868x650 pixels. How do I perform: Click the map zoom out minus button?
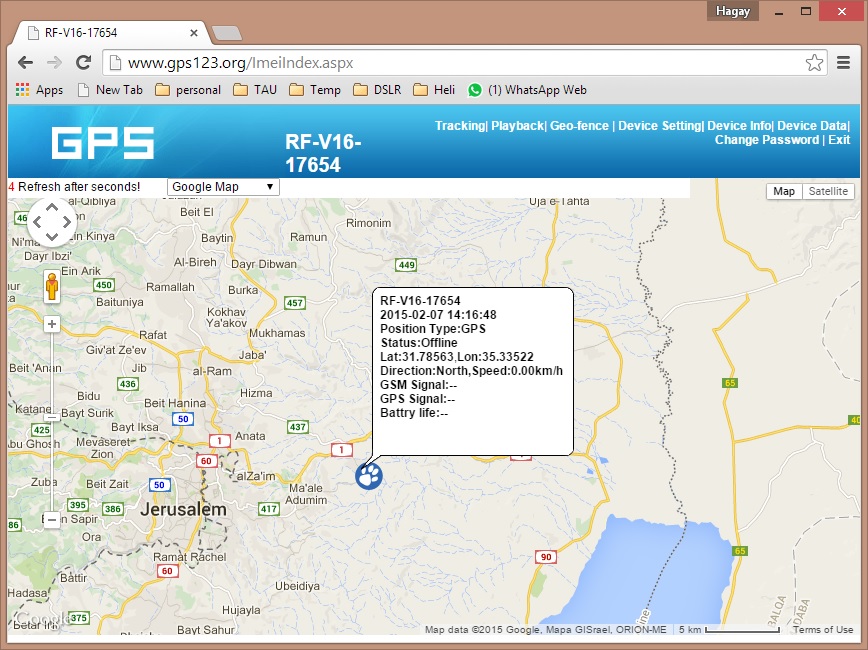click(52, 520)
